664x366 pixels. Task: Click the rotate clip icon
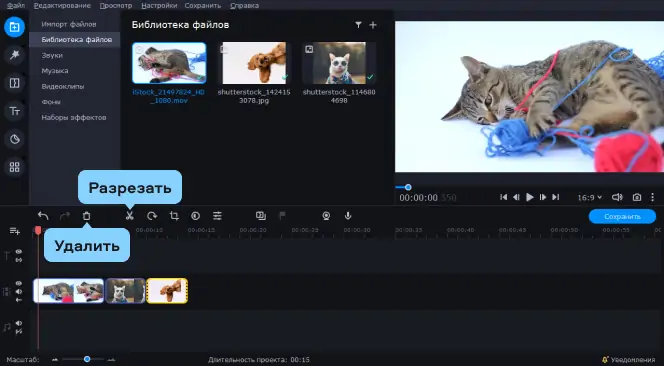tap(152, 216)
